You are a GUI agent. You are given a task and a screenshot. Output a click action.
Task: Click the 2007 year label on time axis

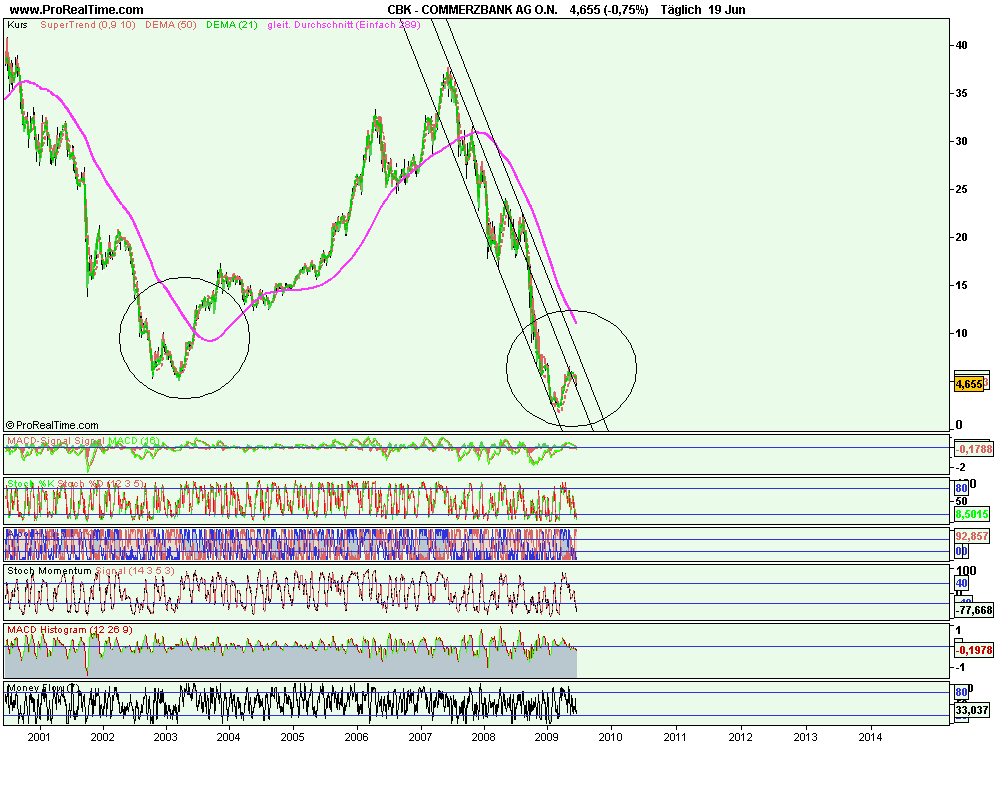(420, 737)
